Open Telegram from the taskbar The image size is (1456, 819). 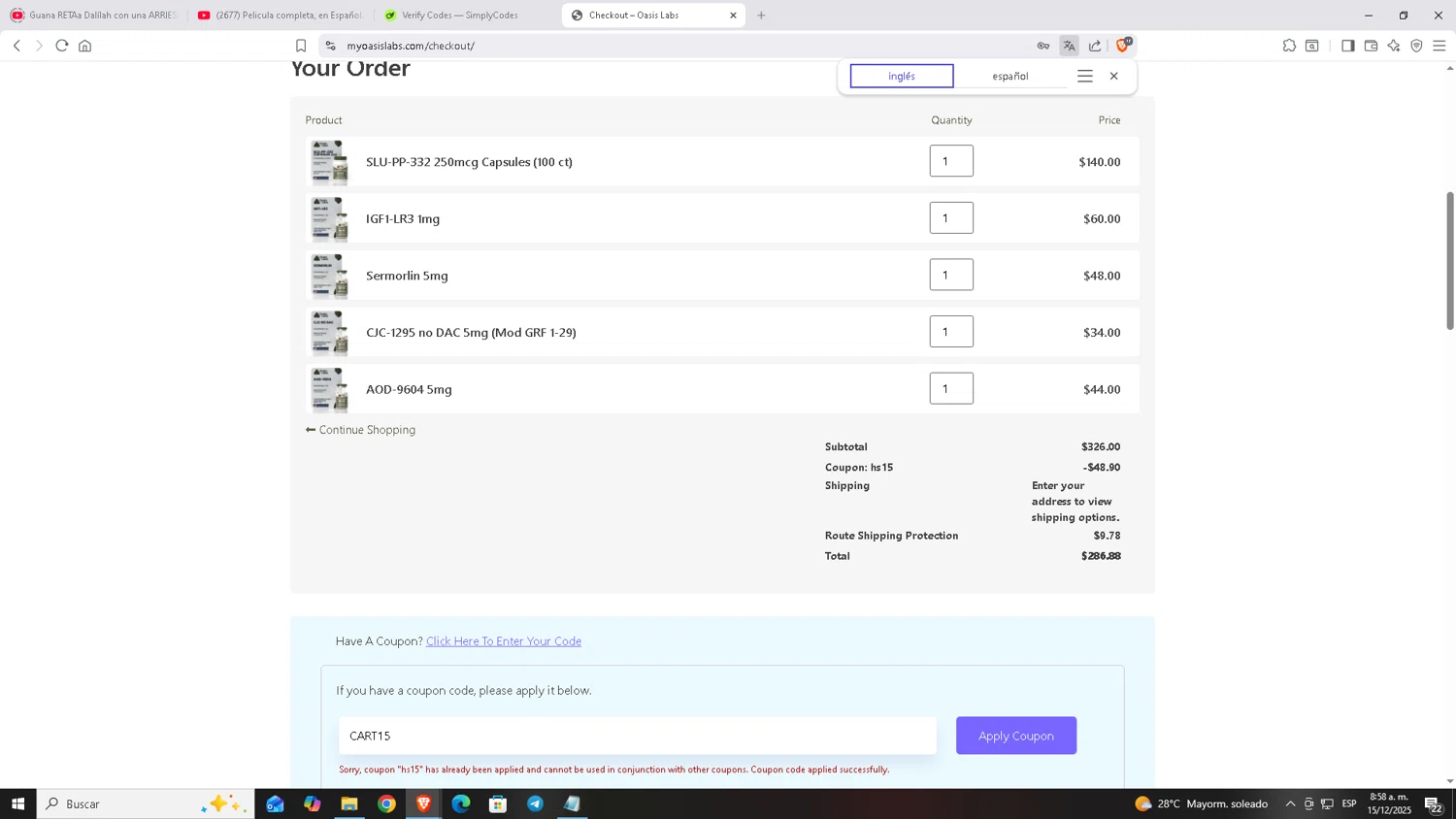click(535, 803)
